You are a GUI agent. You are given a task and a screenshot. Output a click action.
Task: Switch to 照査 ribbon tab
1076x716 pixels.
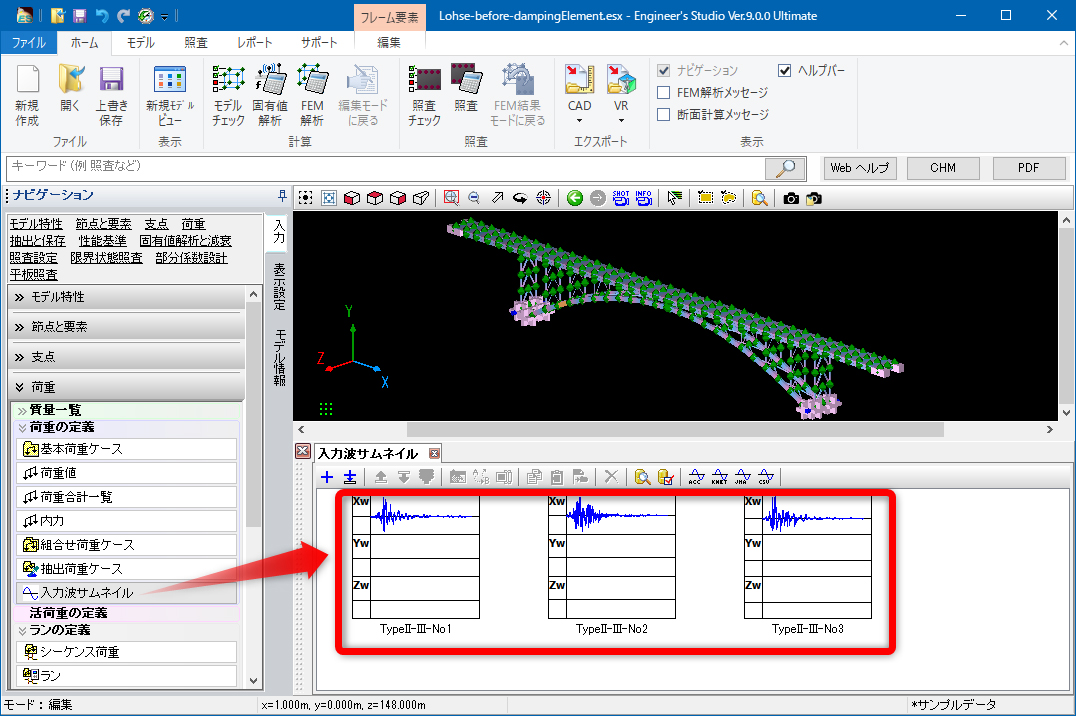[x=196, y=43]
